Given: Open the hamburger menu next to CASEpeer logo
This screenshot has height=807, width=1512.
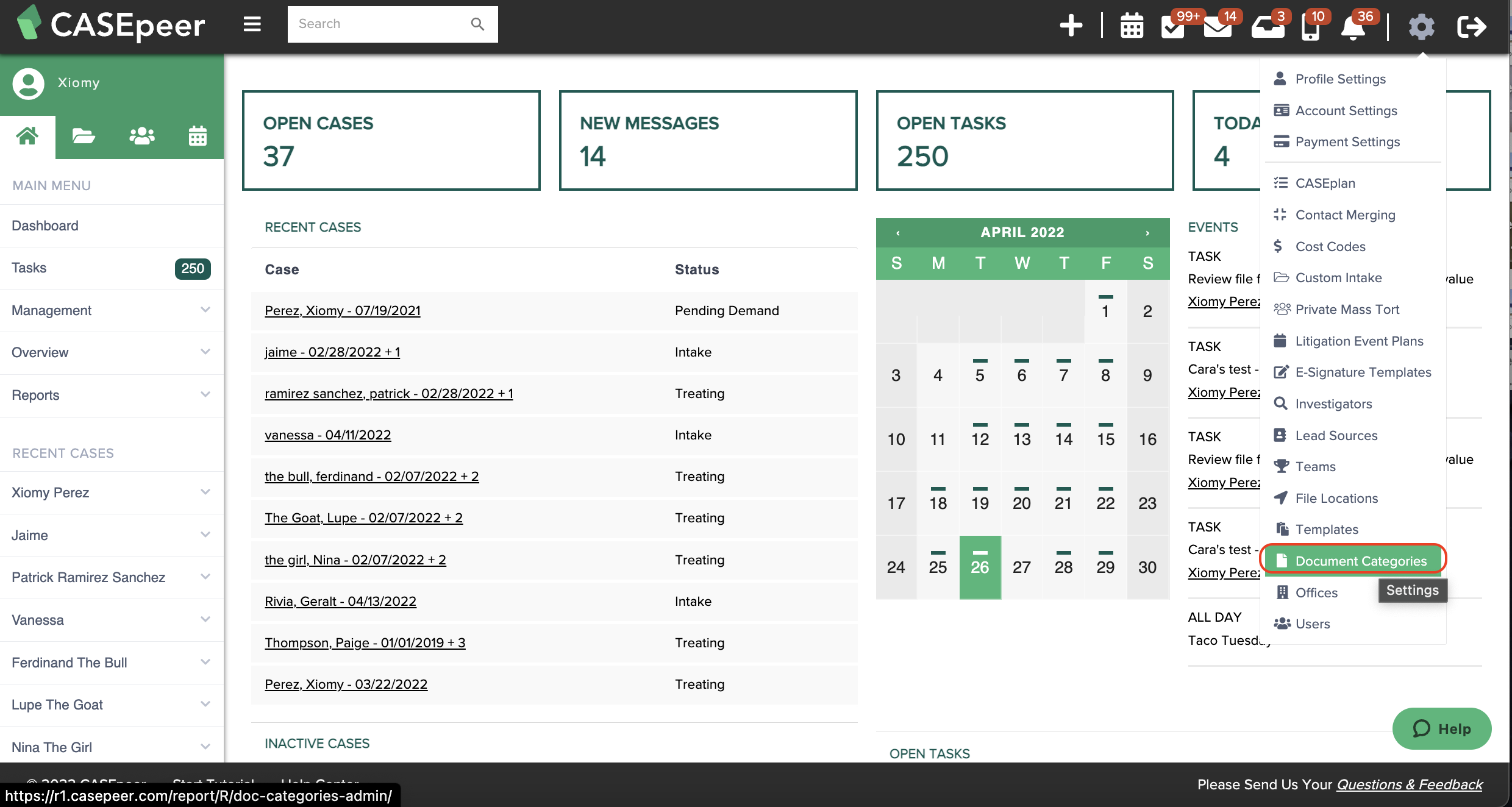Looking at the screenshot, I should pyautogui.click(x=251, y=24).
